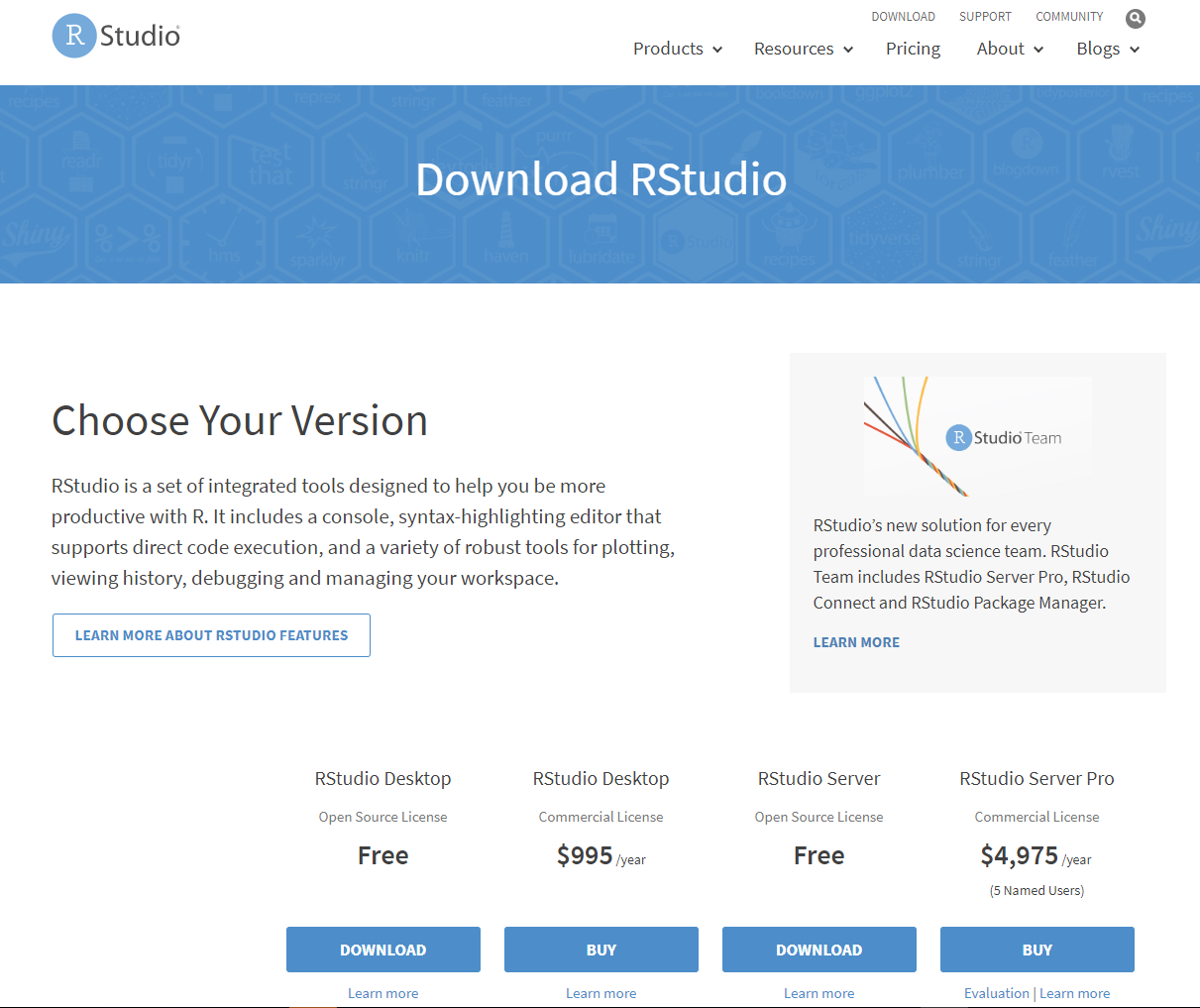Open the About menu item
This screenshot has width=1200, height=1008.
[1000, 49]
